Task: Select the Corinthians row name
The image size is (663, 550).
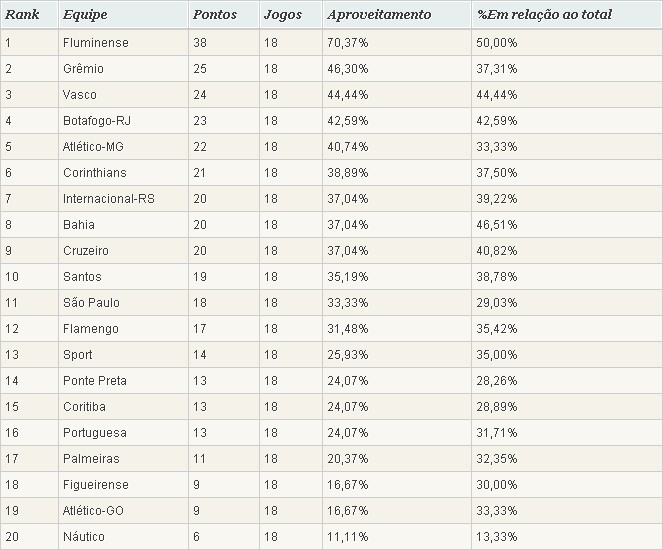Action: tap(93, 173)
